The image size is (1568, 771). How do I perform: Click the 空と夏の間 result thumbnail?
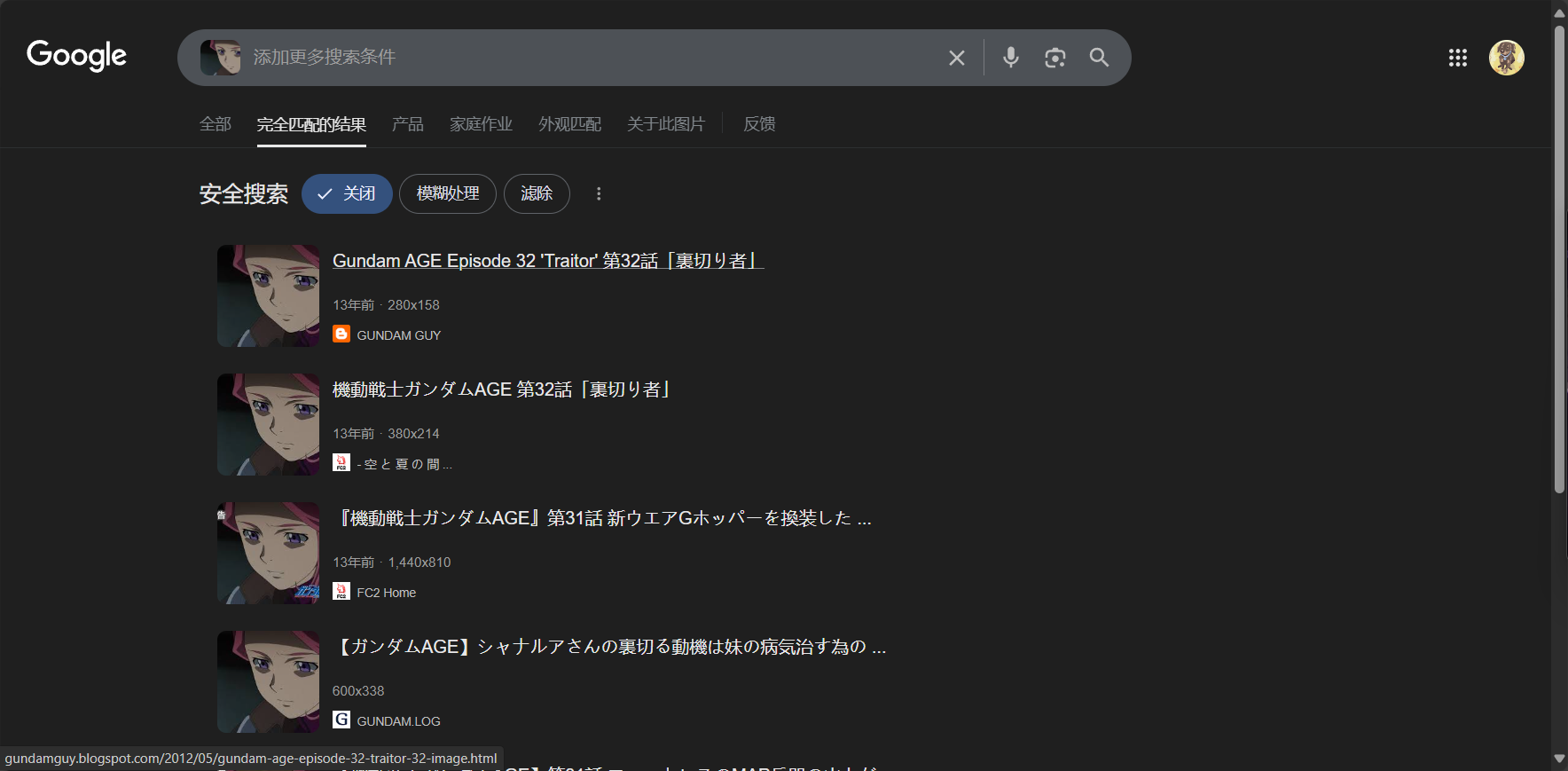tap(268, 424)
